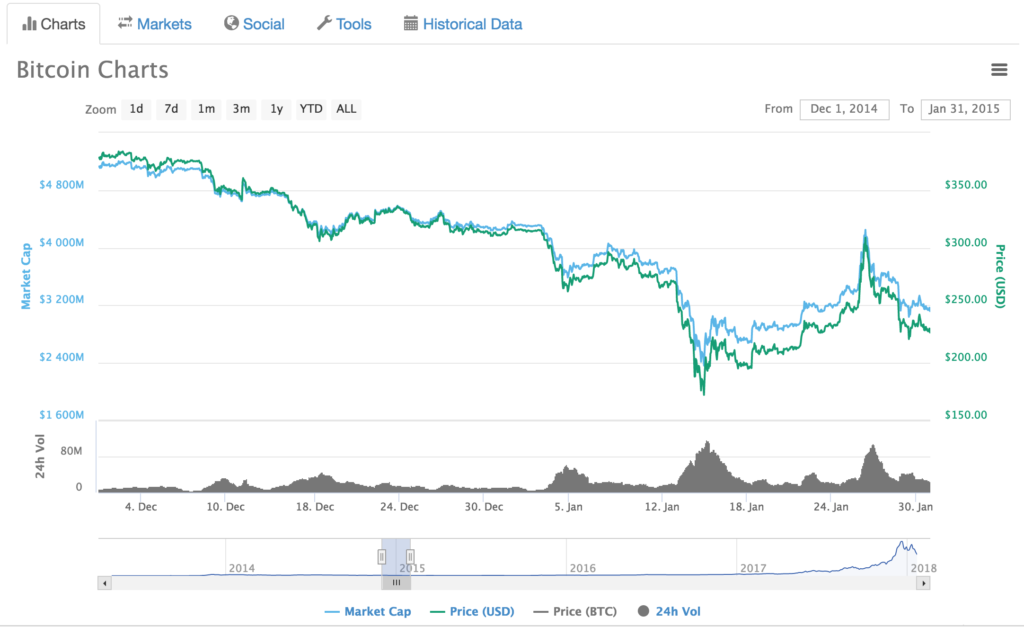Click the To date field
The image size is (1024, 627).
click(965, 109)
